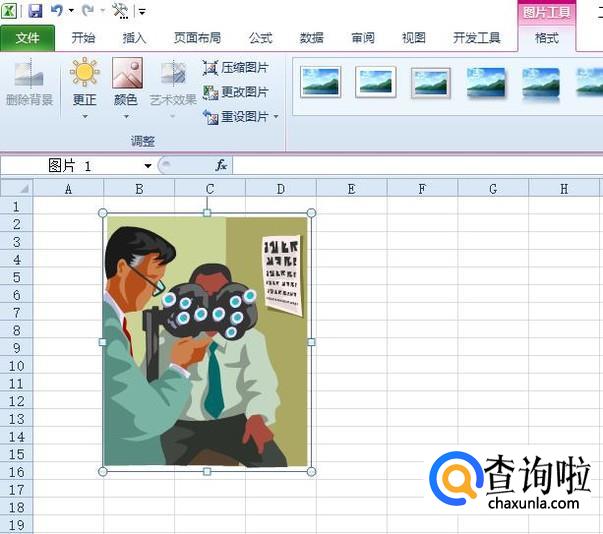Click the 更正 (Corrections) sun icon
Viewport: 603px width, 534px height.
[84, 72]
